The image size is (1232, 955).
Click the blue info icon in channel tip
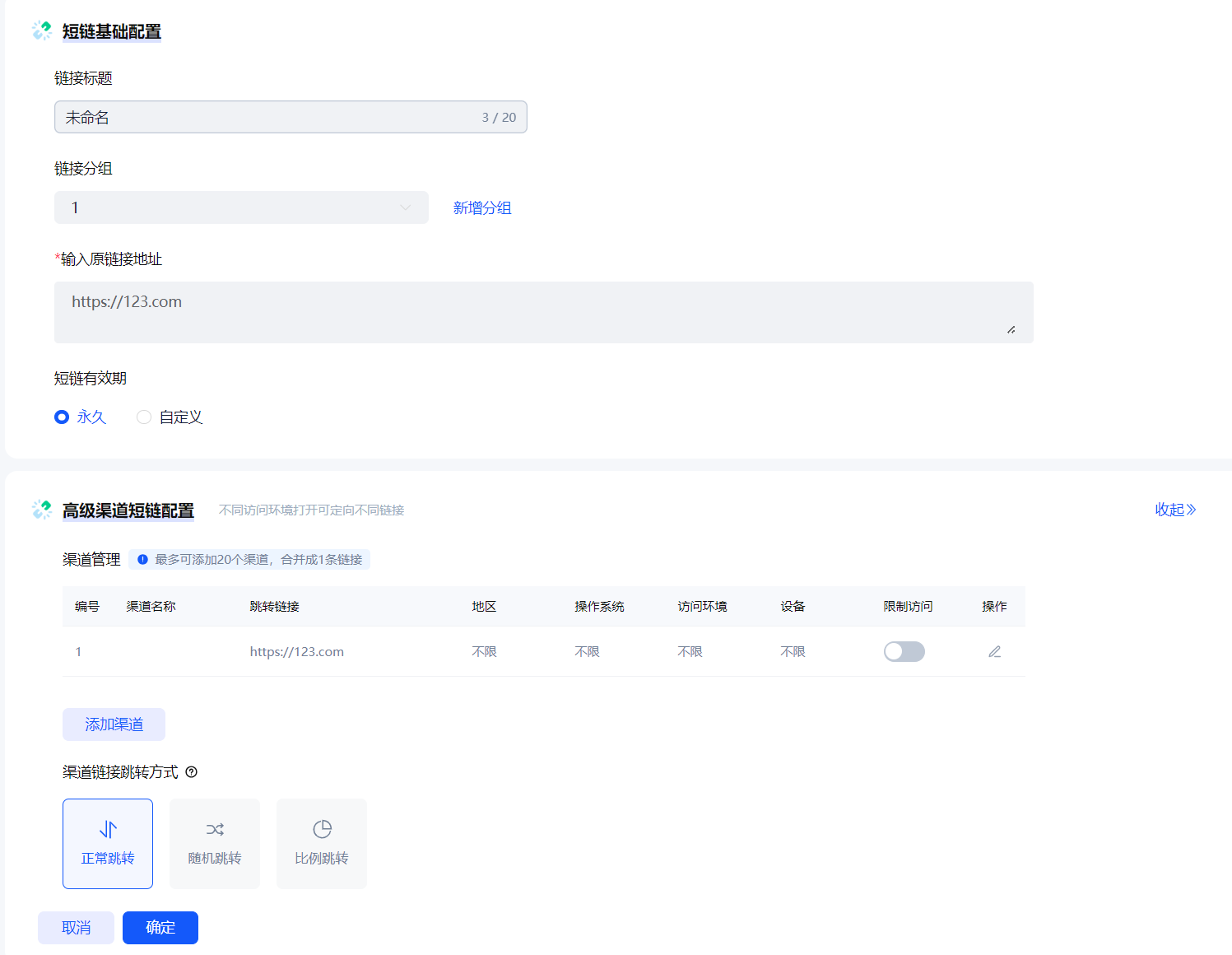[x=142, y=560]
